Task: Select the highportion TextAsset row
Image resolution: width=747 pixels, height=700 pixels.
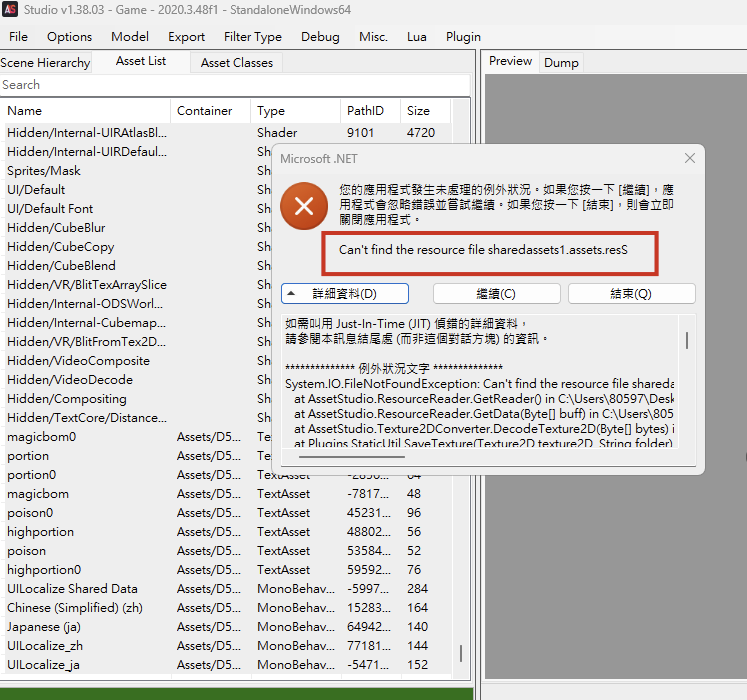Action: coord(229,532)
